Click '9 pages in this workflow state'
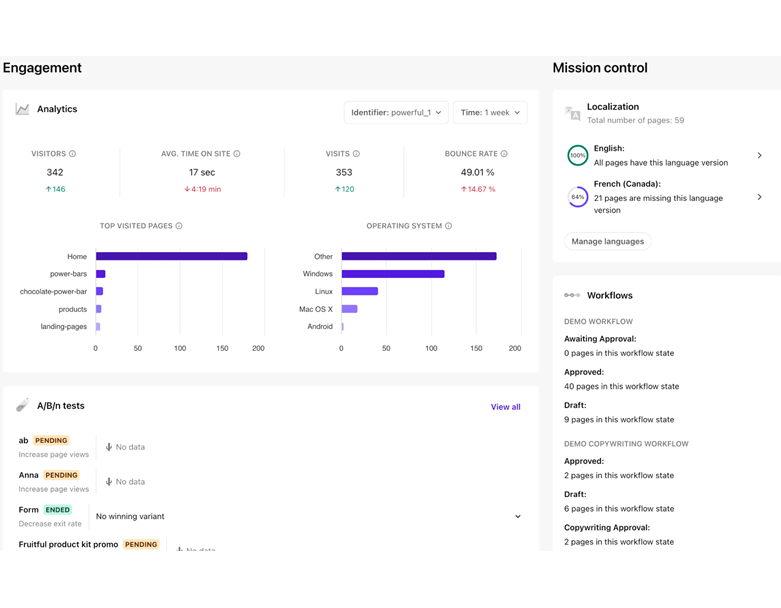The width and height of the screenshot is (781, 608). (619, 420)
